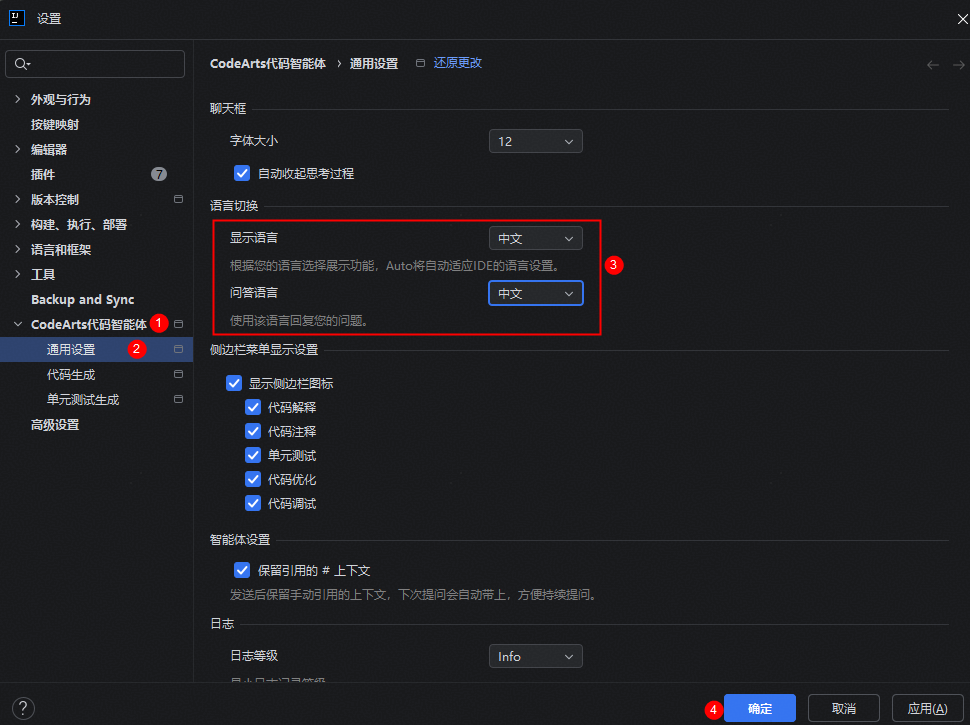Select 按键映射 in the sidebar
Viewport: 970px width, 725px height.
coord(55,124)
